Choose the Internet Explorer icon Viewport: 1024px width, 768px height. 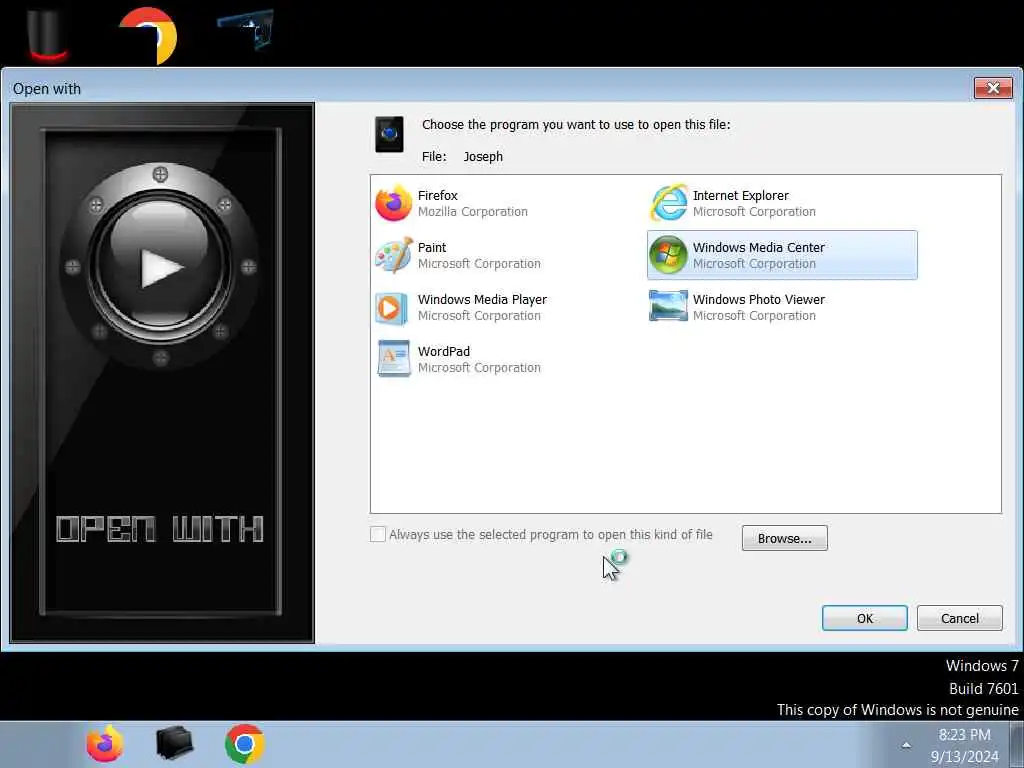669,203
